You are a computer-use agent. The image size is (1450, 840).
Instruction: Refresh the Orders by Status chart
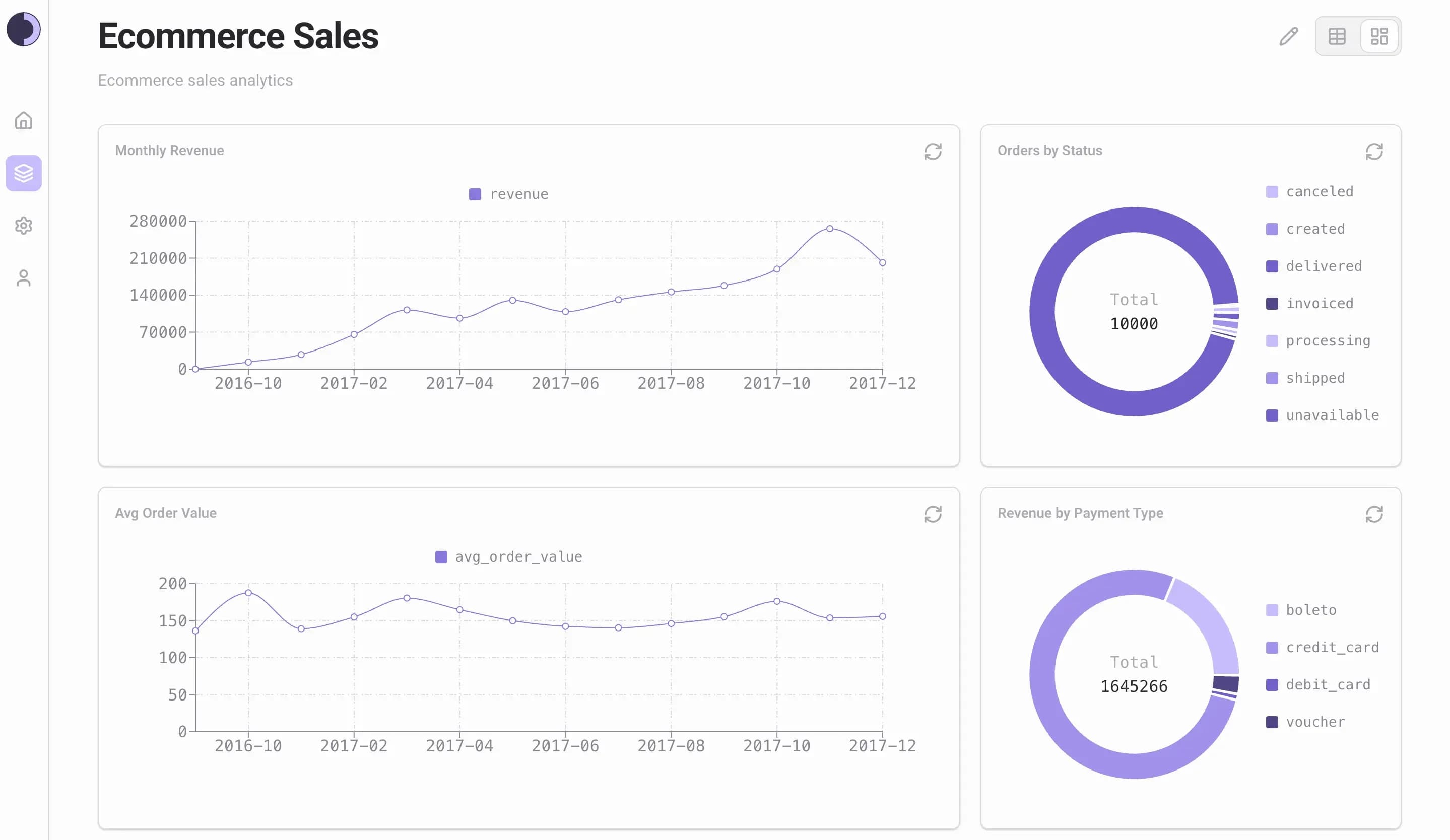coord(1374,151)
